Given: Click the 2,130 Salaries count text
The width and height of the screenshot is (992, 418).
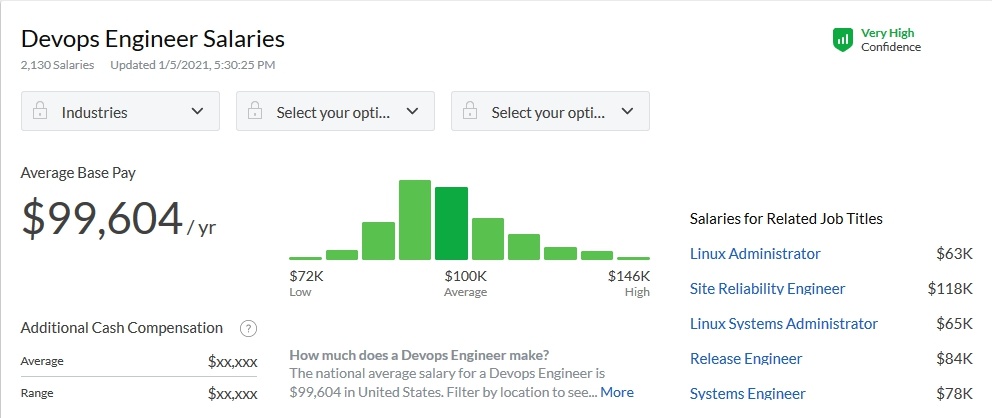Looking at the screenshot, I should pyautogui.click(x=57, y=65).
